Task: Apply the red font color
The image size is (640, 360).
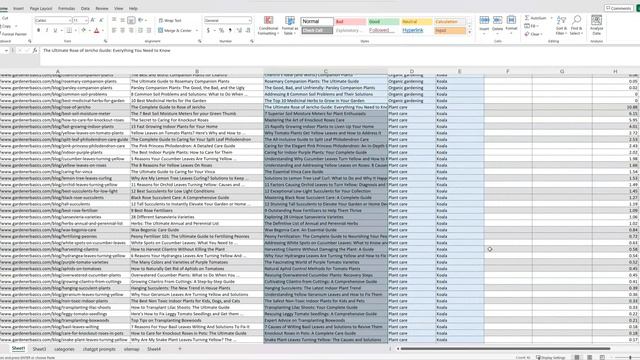Action: point(97,30)
